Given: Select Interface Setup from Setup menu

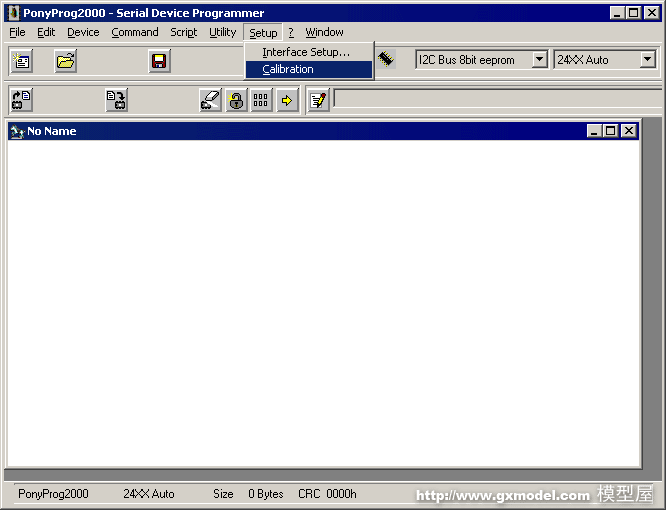Looking at the screenshot, I should 306,52.
